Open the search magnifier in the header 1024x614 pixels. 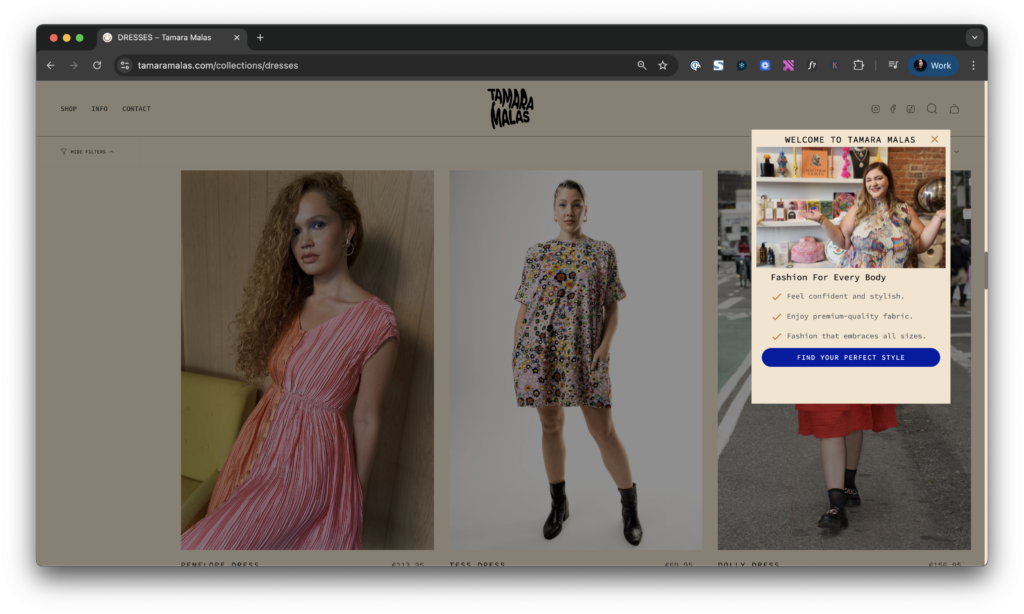[x=931, y=109]
